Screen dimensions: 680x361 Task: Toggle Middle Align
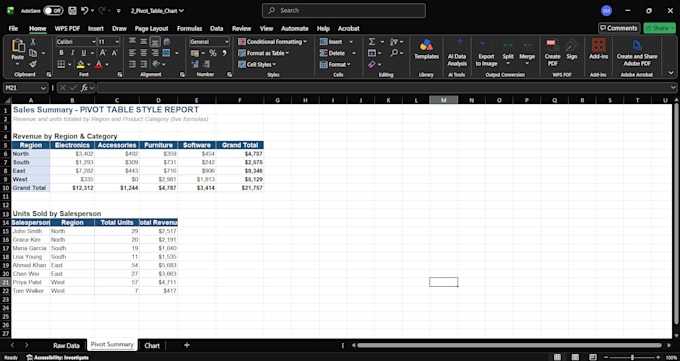(144, 42)
